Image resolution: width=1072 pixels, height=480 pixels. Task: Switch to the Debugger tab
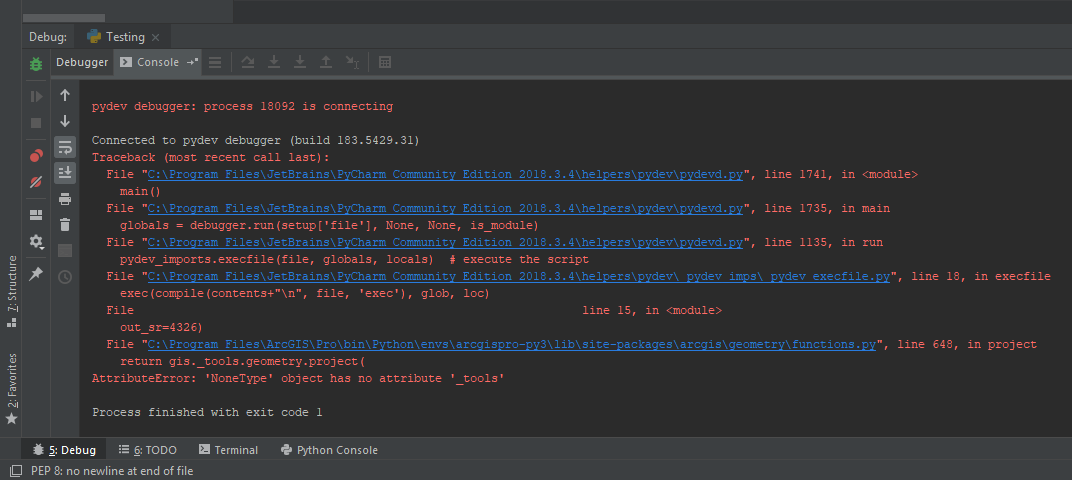tap(82, 62)
